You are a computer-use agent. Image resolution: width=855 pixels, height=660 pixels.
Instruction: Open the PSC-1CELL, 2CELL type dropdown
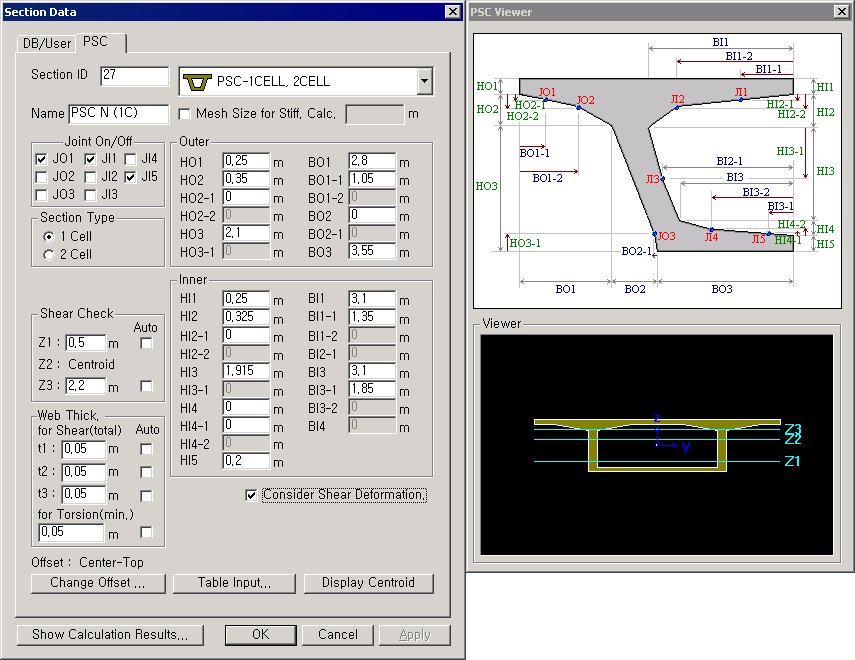pos(424,82)
